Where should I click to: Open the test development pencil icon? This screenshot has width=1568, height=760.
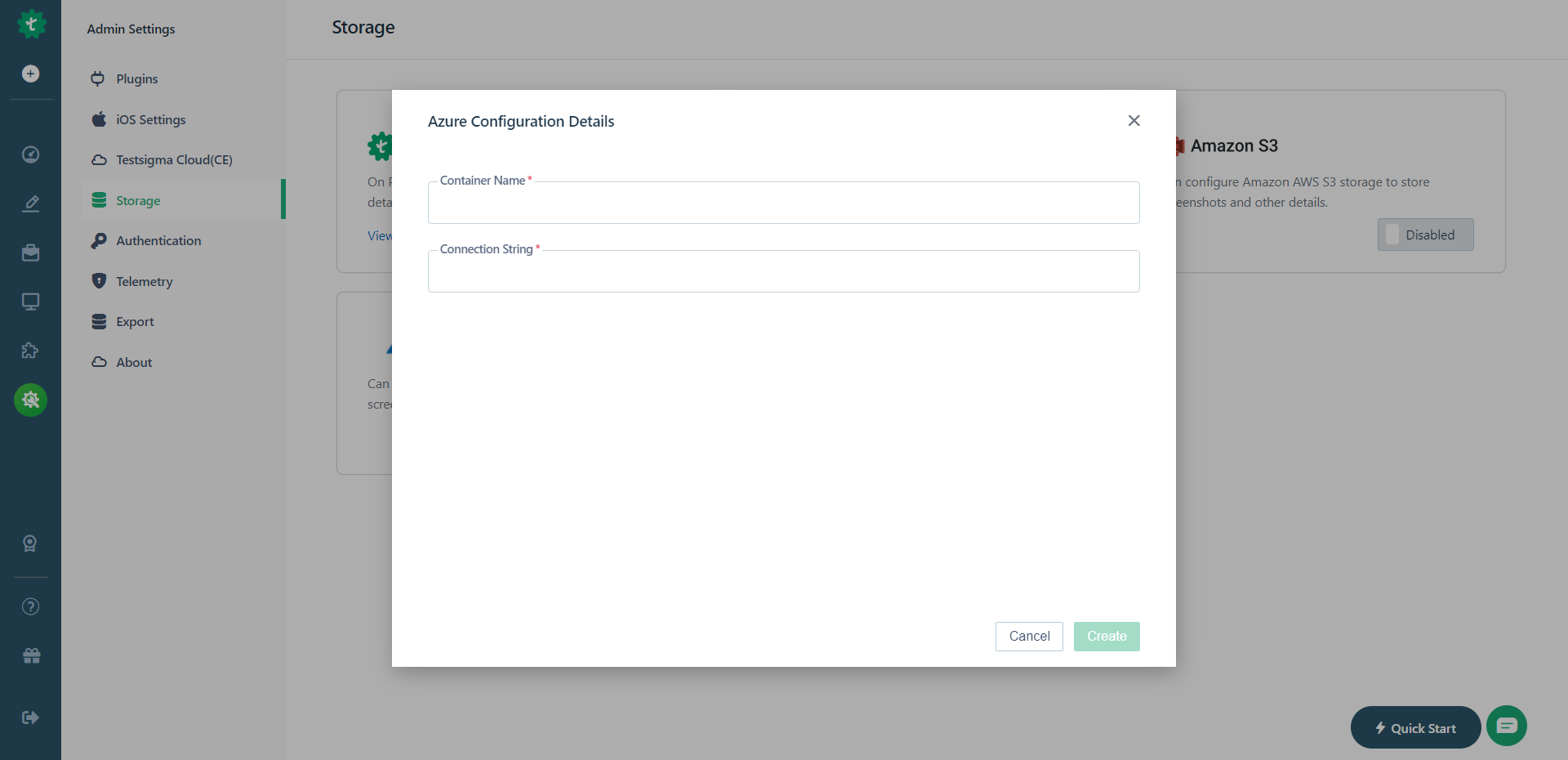pos(30,203)
